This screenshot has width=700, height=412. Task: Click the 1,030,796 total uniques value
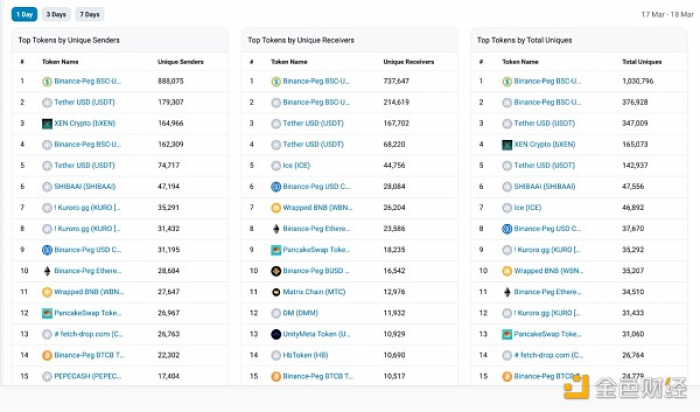pyautogui.click(x=638, y=81)
